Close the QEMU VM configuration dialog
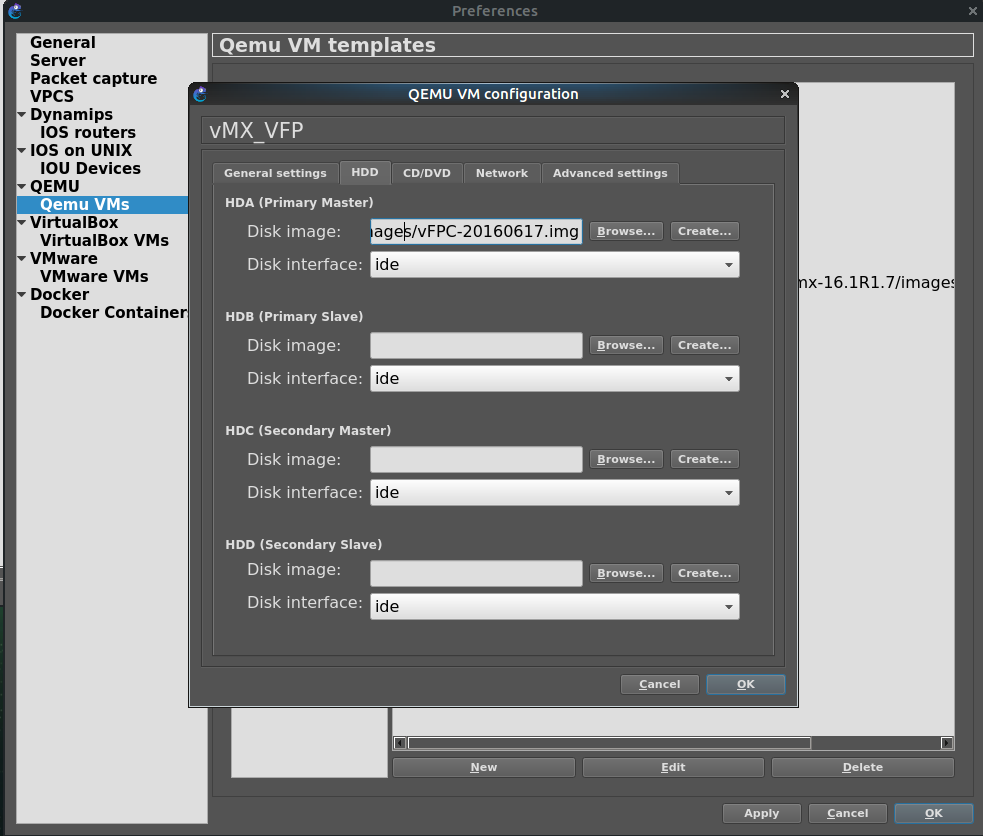Viewport: 983px width, 836px height. point(785,94)
